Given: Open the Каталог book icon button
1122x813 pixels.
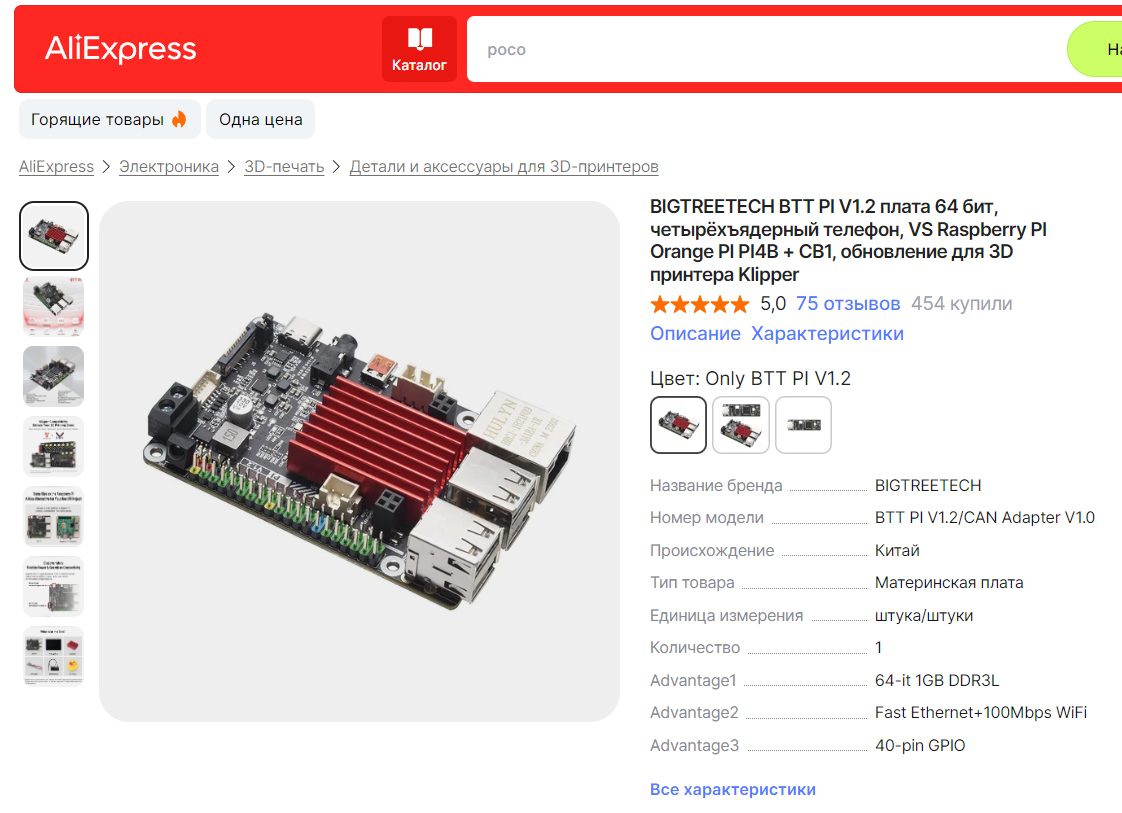Looking at the screenshot, I should (x=419, y=49).
